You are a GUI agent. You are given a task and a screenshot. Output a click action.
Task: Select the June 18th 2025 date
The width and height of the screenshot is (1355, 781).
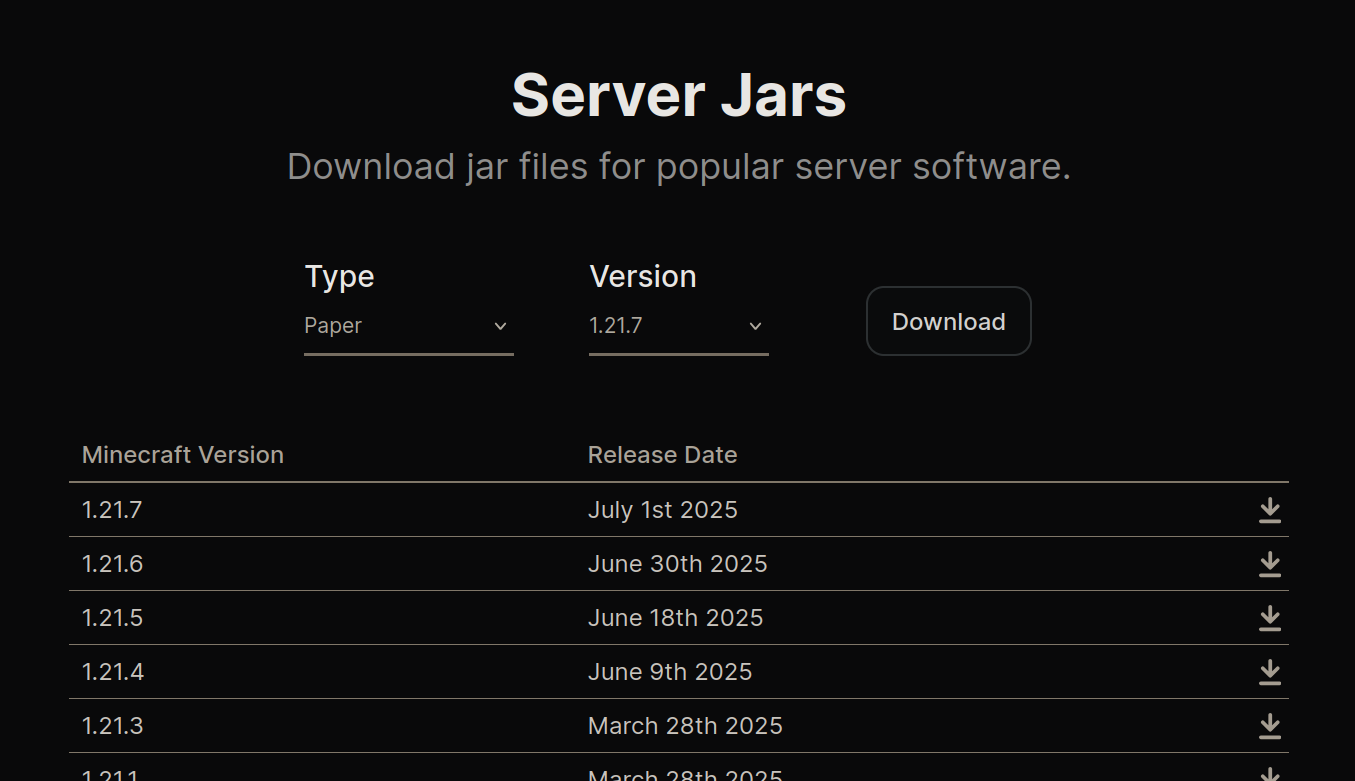pos(675,618)
